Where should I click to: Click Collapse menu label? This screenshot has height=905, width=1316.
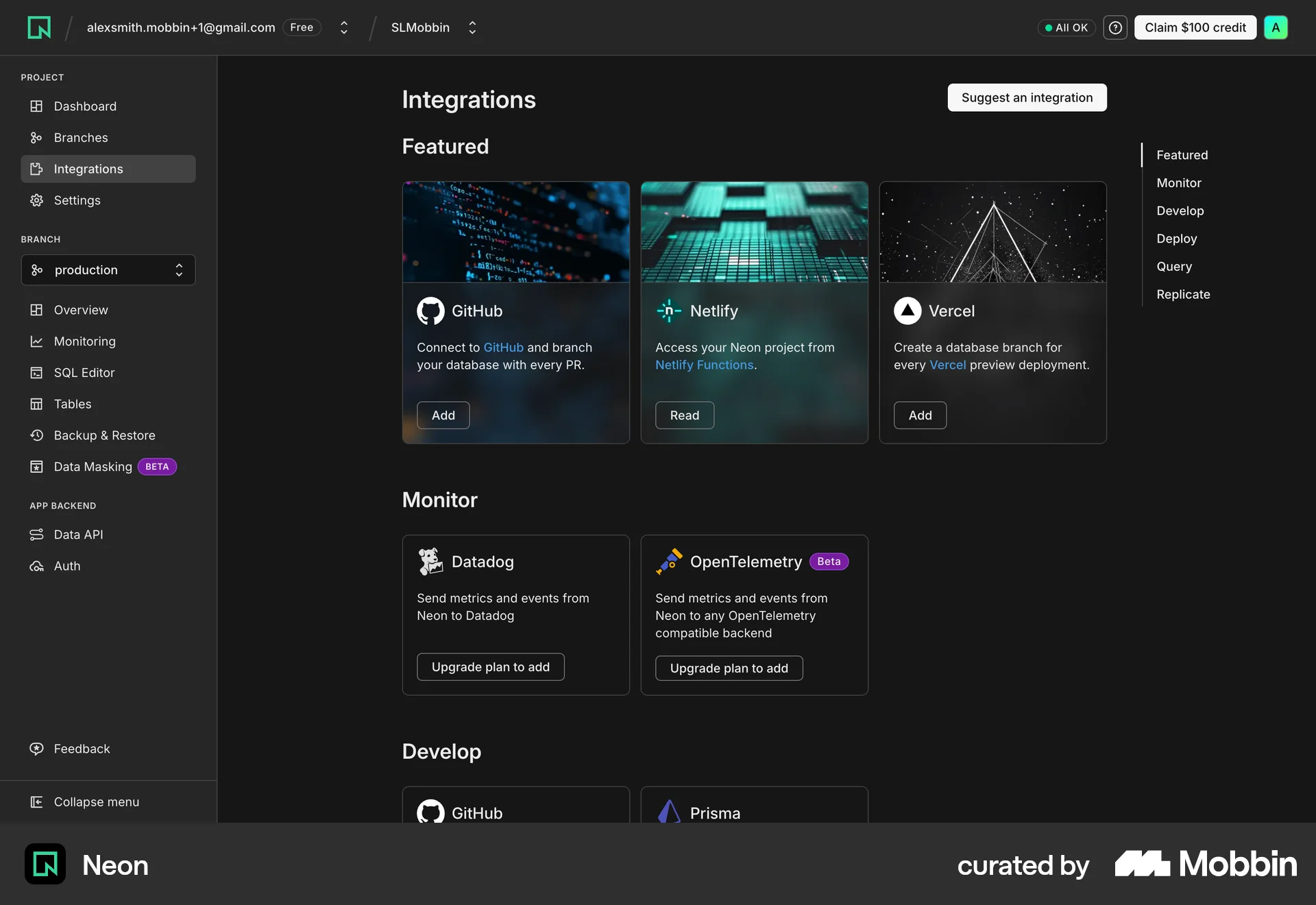click(97, 802)
